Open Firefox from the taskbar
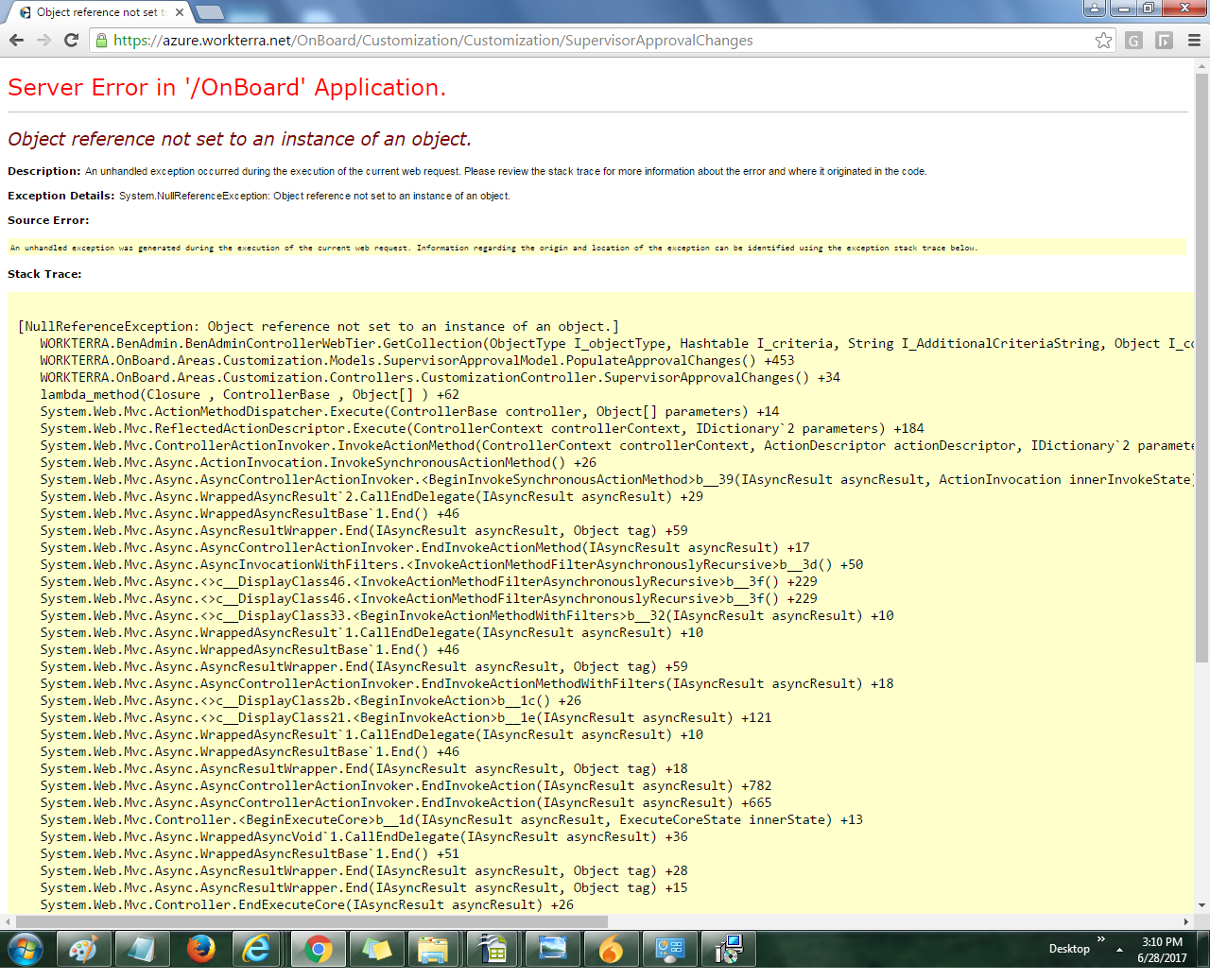1210x980 pixels. [200, 949]
